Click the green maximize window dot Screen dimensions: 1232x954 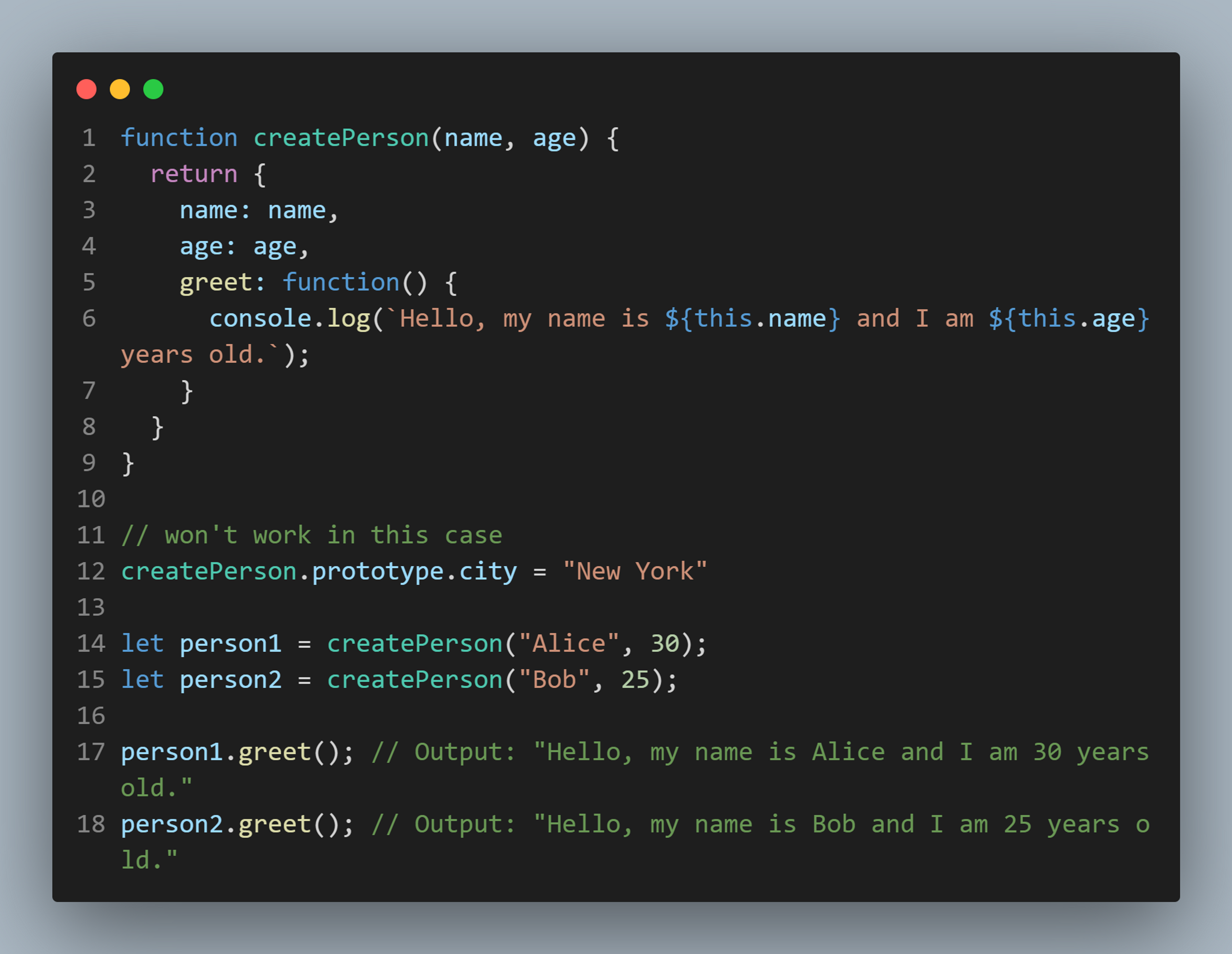coord(153,89)
